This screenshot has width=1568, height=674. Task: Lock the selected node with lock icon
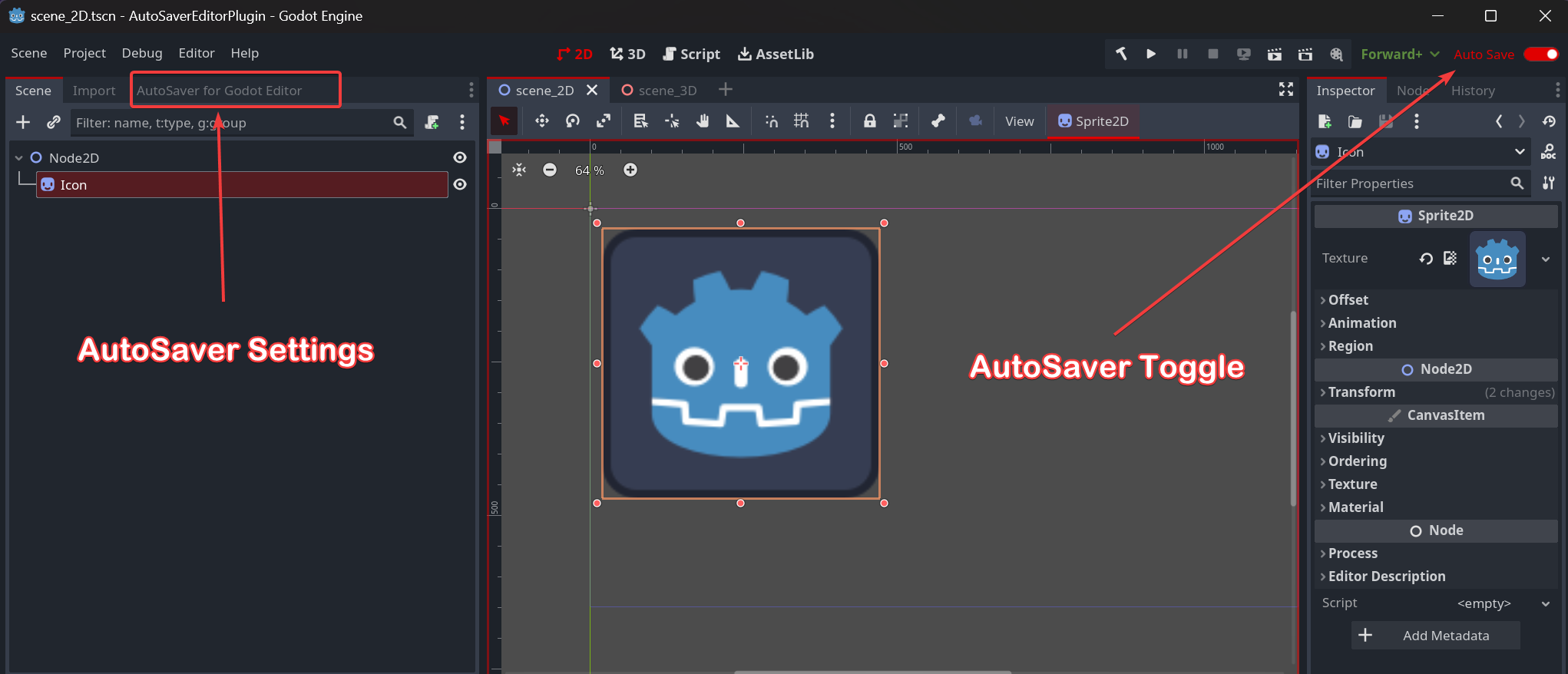tap(869, 121)
